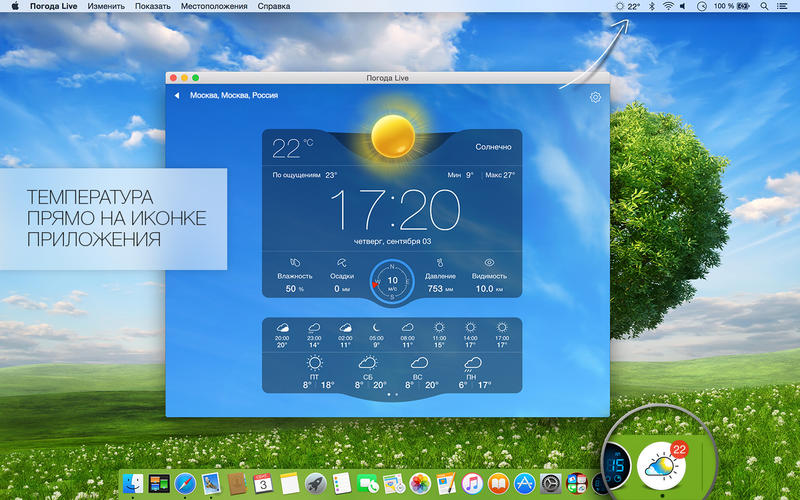Open the Погода Live application menu
Viewport: 800px width, 500px height.
(53, 6)
